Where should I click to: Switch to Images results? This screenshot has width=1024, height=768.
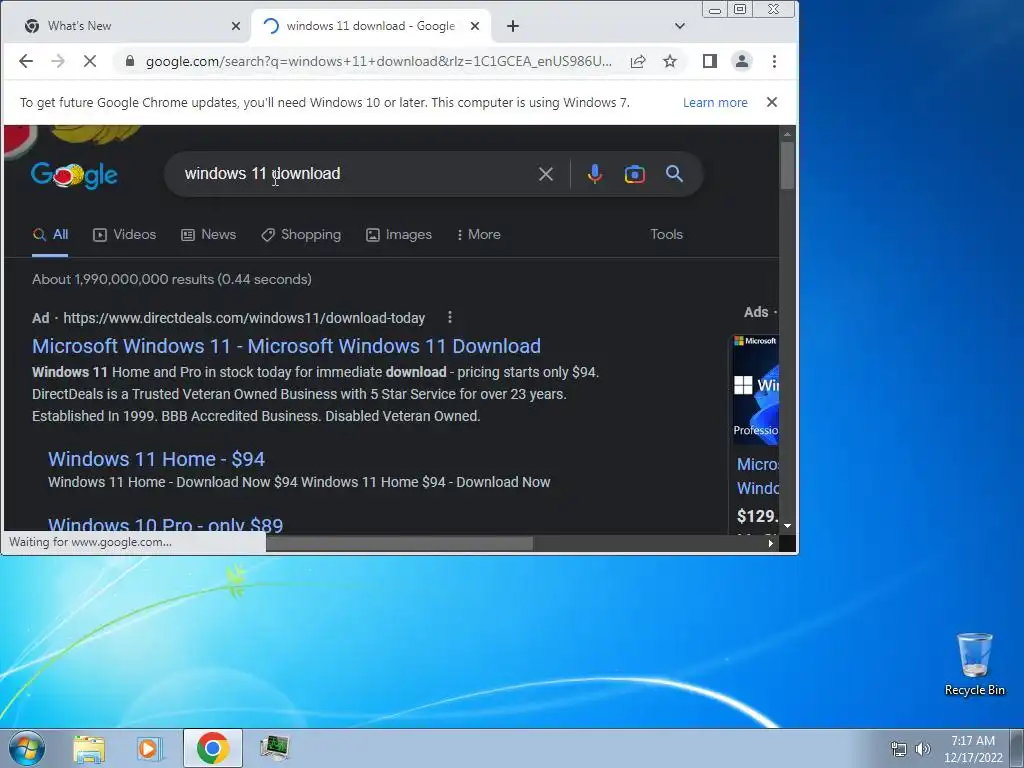[399, 234]
